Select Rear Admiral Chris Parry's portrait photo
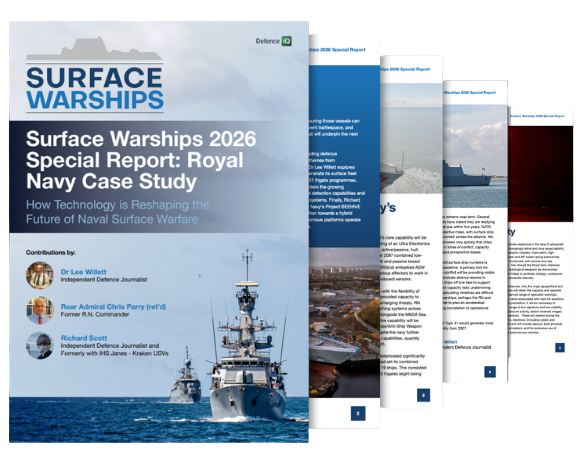This screenshot has width=580, height=467. click(40, 310)
